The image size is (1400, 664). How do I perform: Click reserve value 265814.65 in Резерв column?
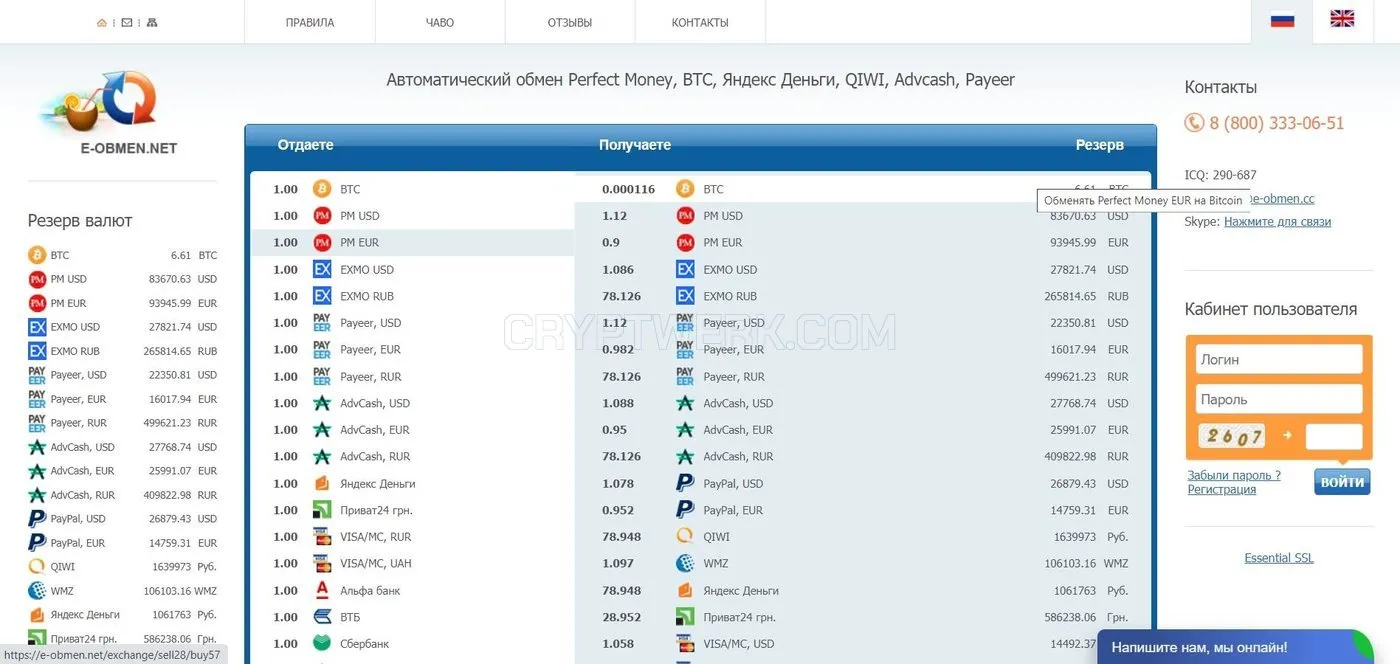pyautogui.click(x=1070, y=296)
